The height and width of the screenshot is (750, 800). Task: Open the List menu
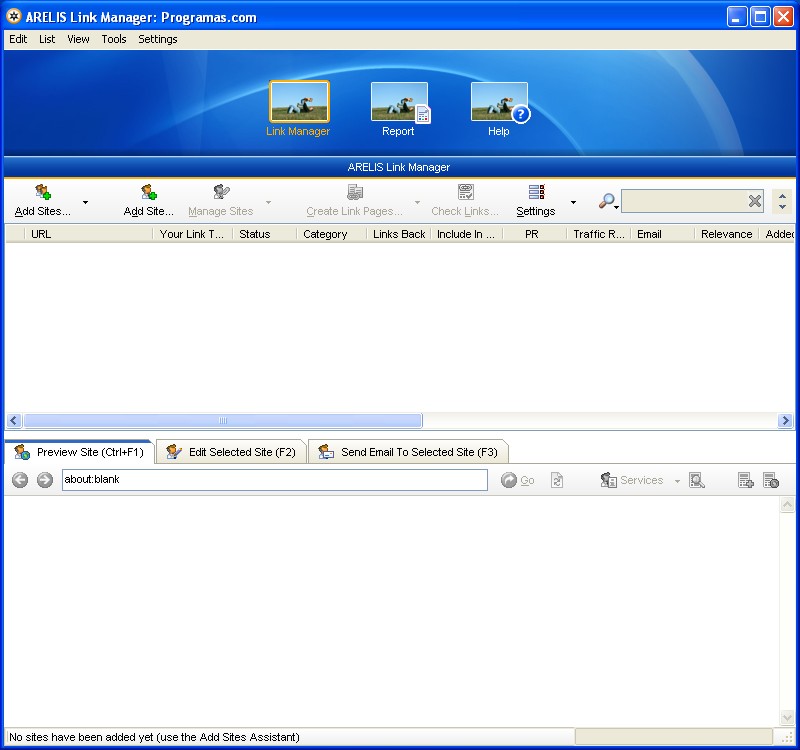[47, 39]
